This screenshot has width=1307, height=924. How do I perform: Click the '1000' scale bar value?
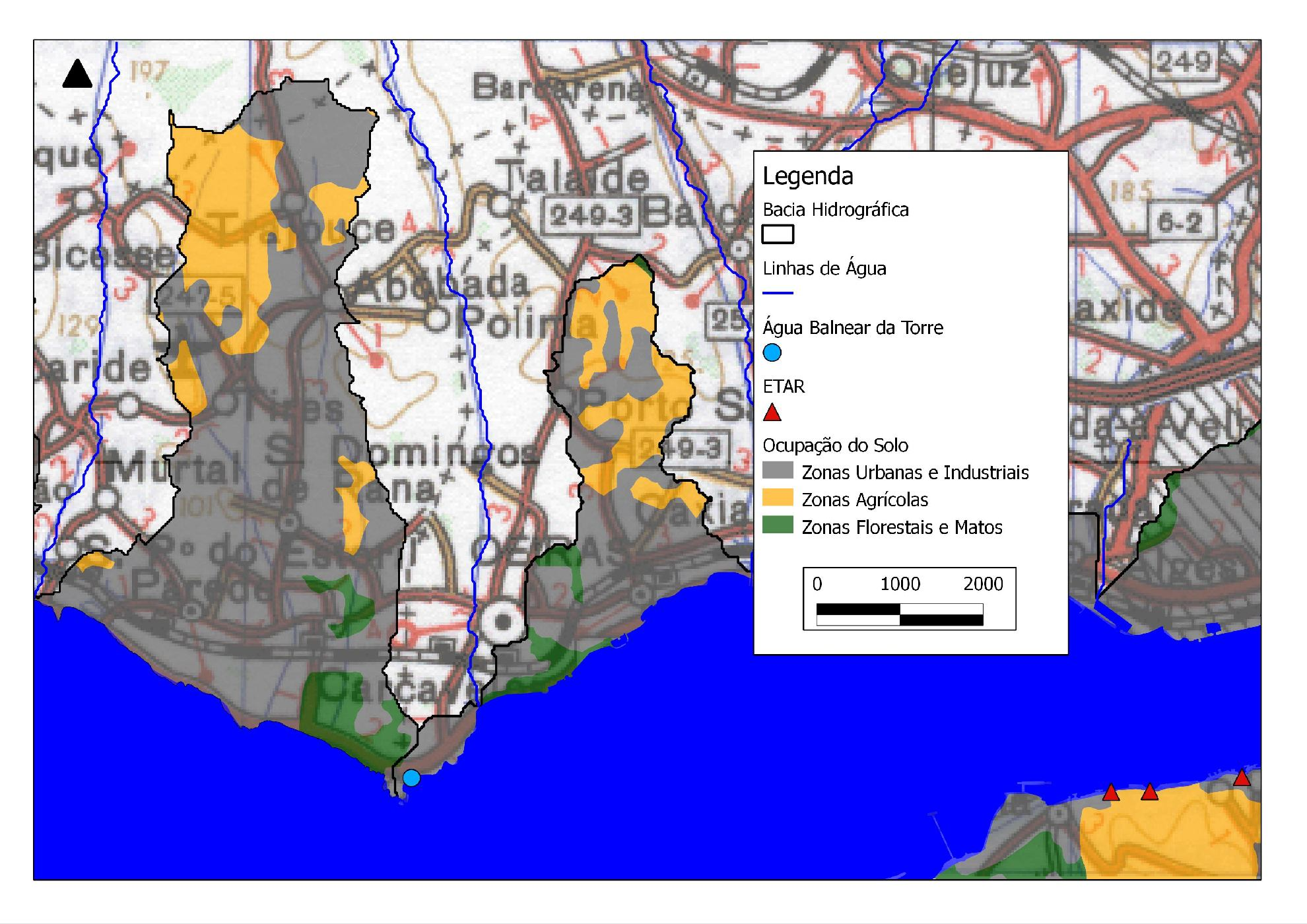(900, 584)
